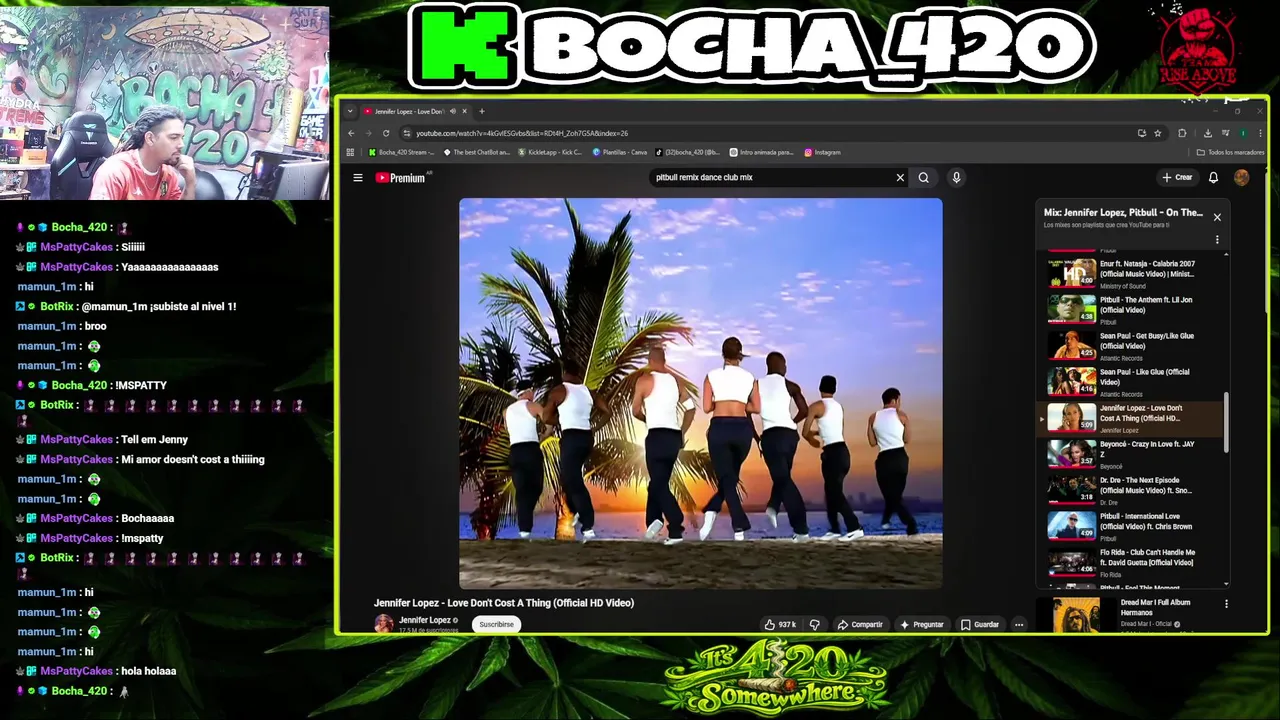
Task: Open the tab search dropdown arrow
Action: click(349, 111)
